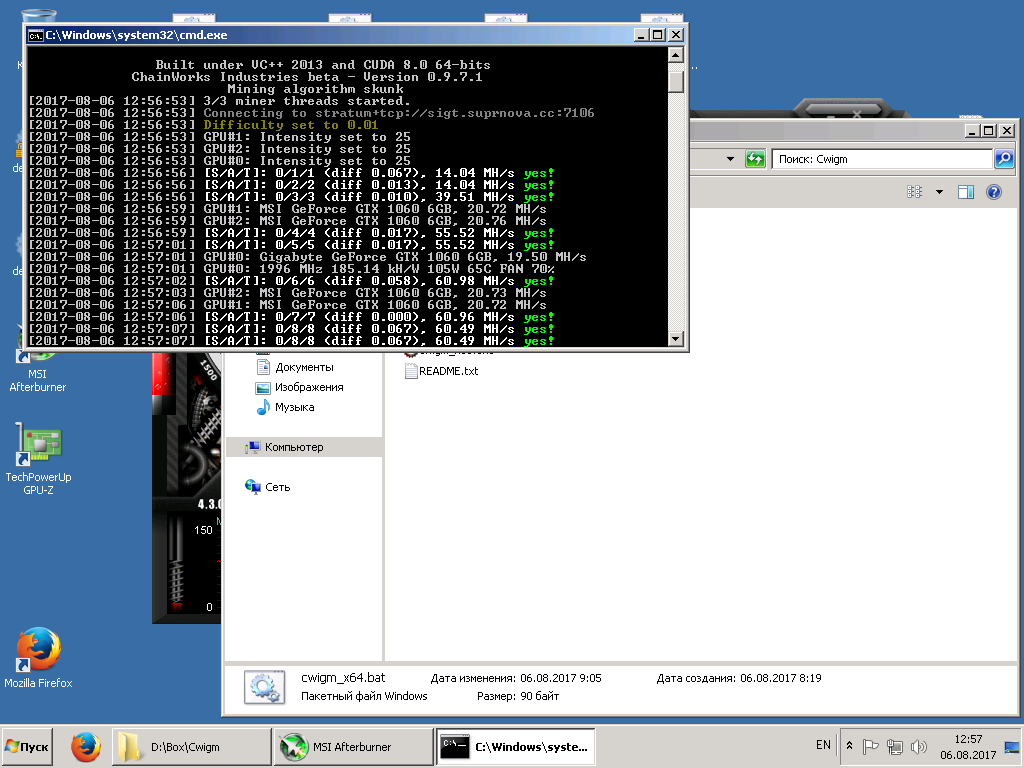Click the Размер 90 байт value
Screen dimensions: 1024x768
(x=539, y=696)
